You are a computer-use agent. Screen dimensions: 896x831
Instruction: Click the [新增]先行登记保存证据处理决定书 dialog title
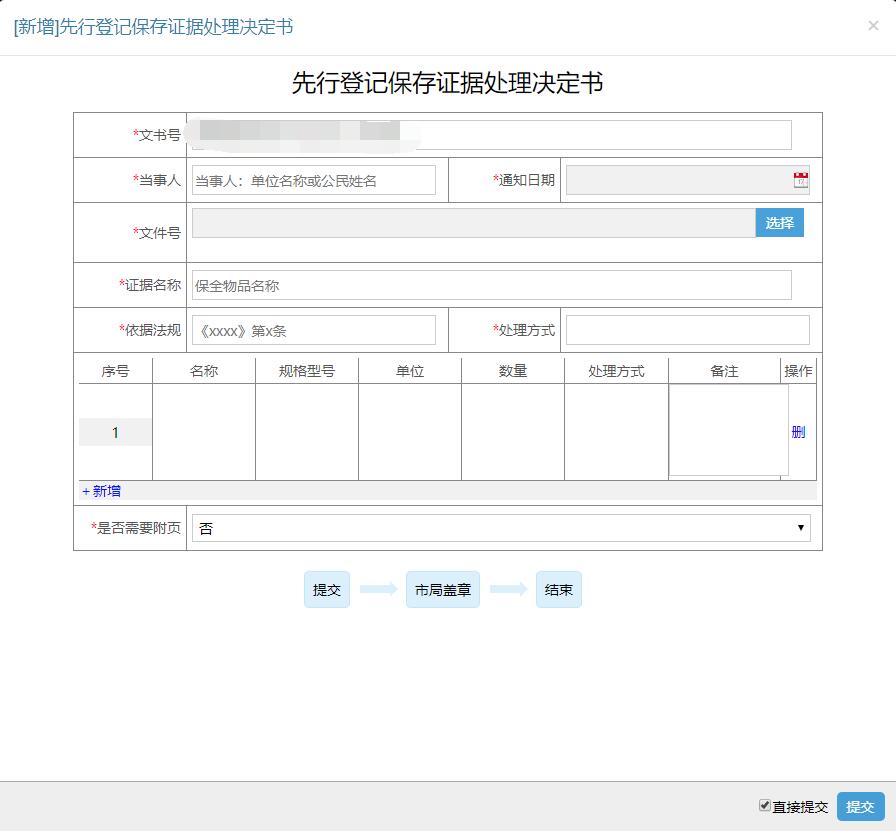click(153, 27)
